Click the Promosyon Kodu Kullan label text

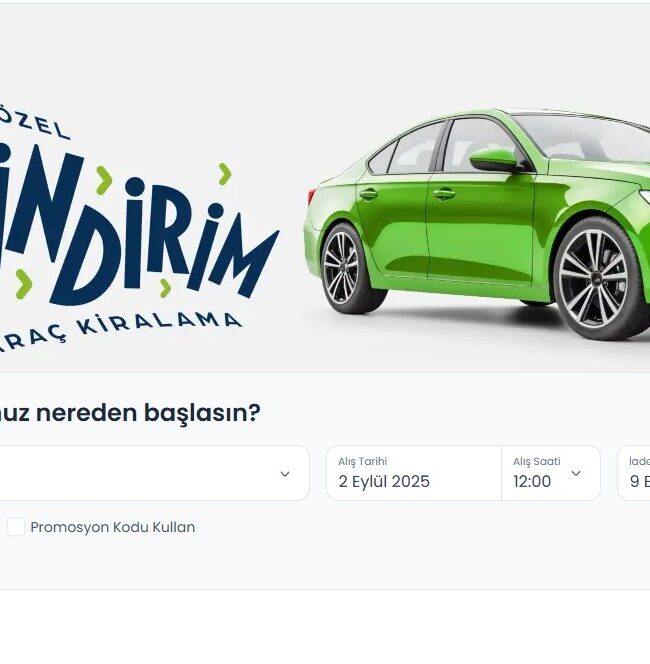pos(113,527)
